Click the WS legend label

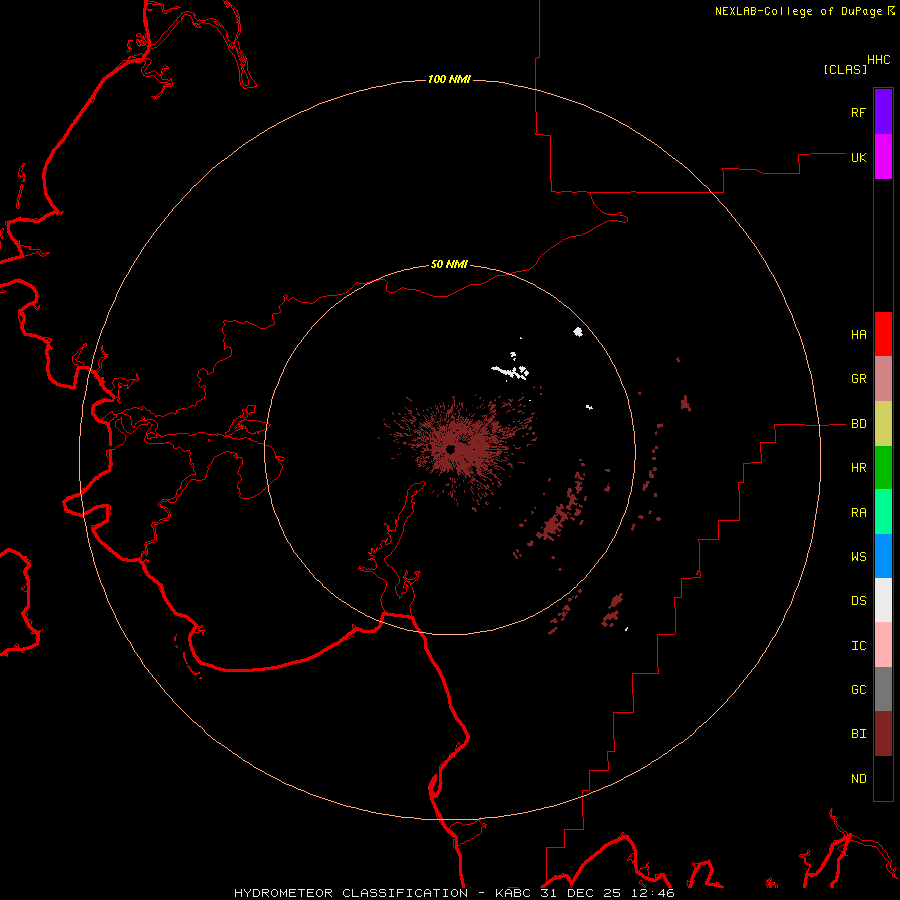click(x=858, y=556)
